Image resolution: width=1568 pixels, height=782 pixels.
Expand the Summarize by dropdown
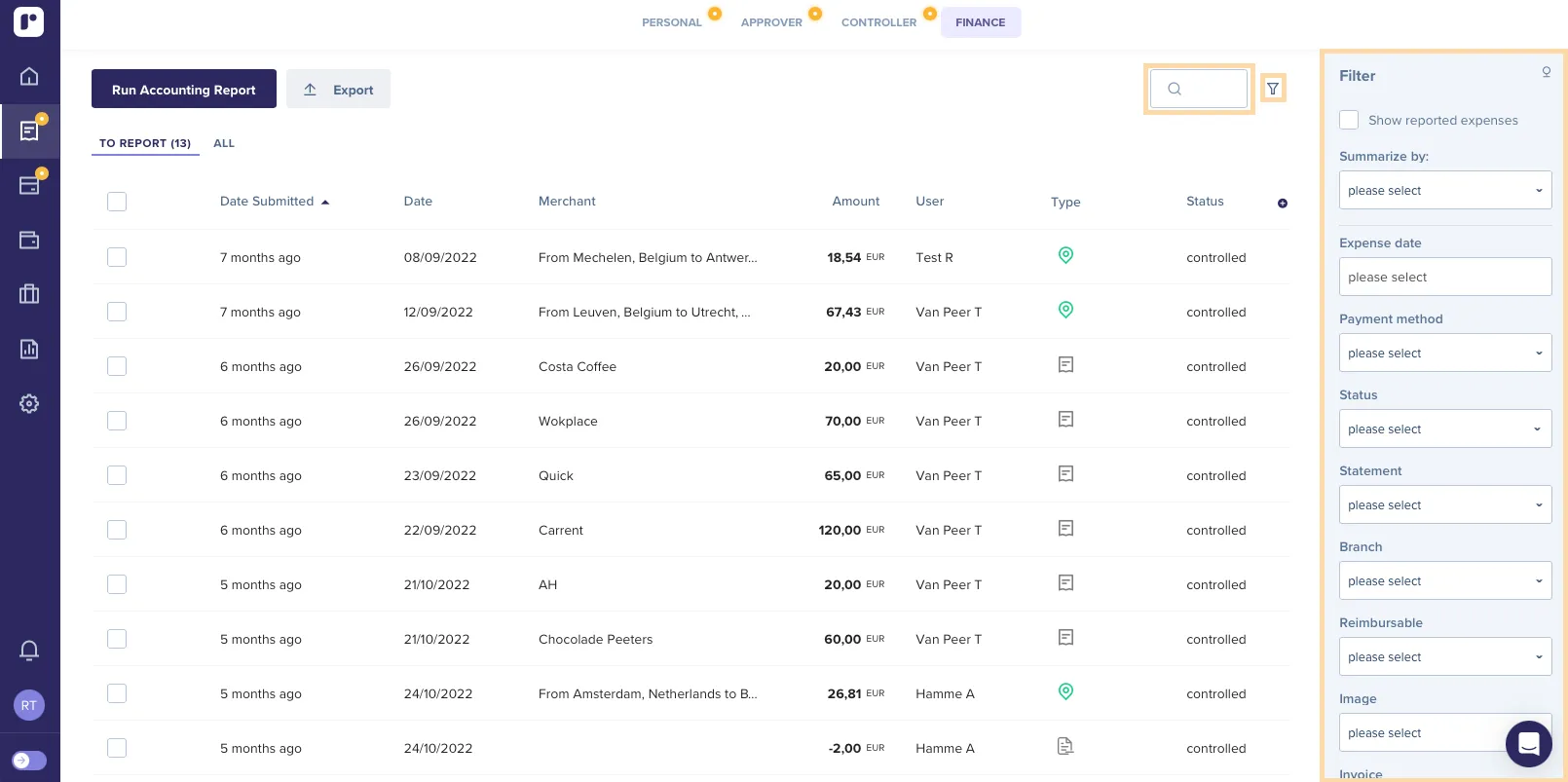[x=1444, y=190]
